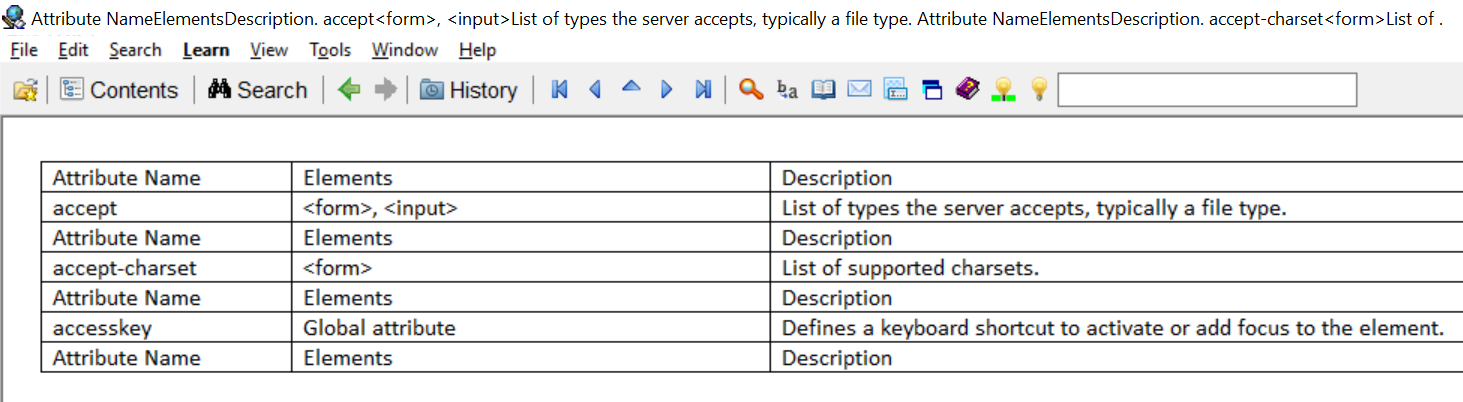1463x402 pixels.
Task: Click the 'b a' replace text icon
Action: coord(787,90)
